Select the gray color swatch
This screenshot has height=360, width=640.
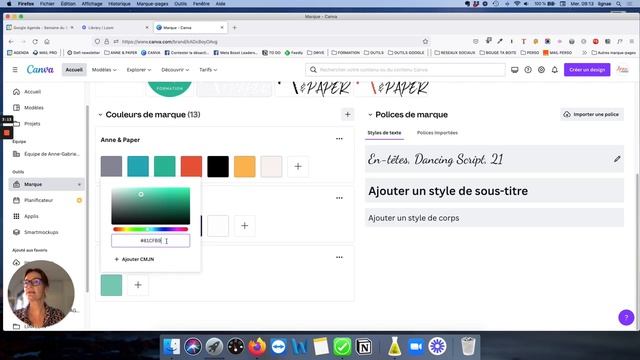pyautogui.click(x=111, y=167)
